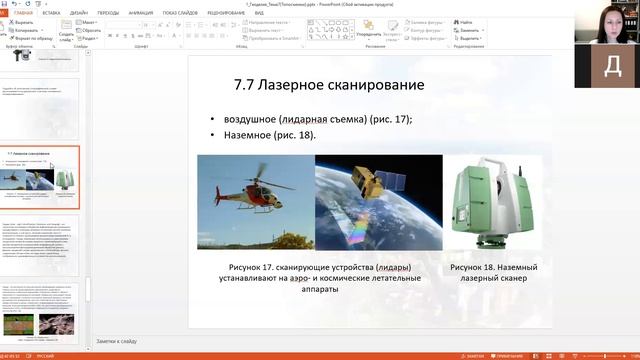Screen dimensions: 640x360
Task: Open the Упорядочить arrange menu
Action: [x=369, y=29]
